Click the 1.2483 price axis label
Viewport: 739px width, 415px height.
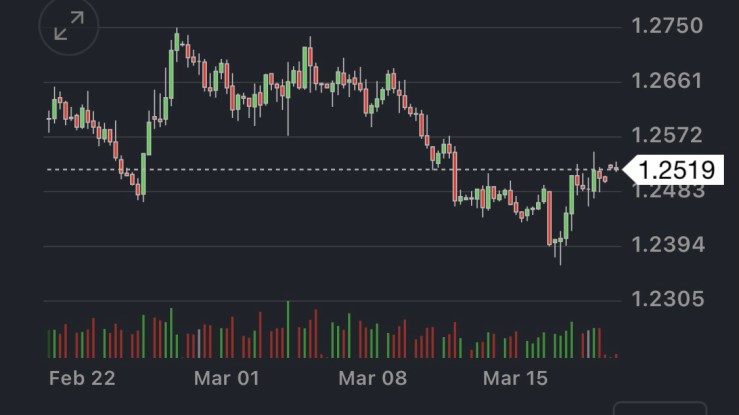pyautogui.click(x=667, y=191)
